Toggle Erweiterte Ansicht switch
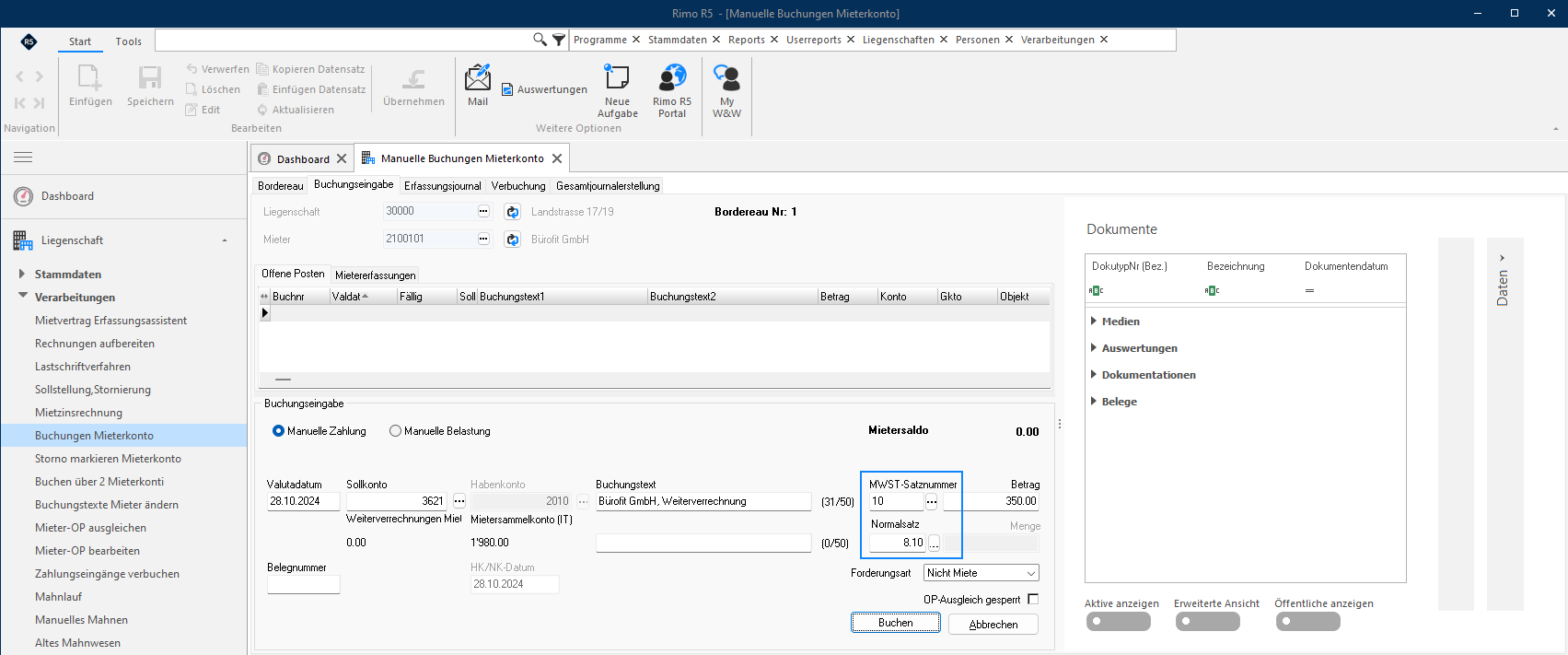The image size is (1568, 655). pos(1208,622)
